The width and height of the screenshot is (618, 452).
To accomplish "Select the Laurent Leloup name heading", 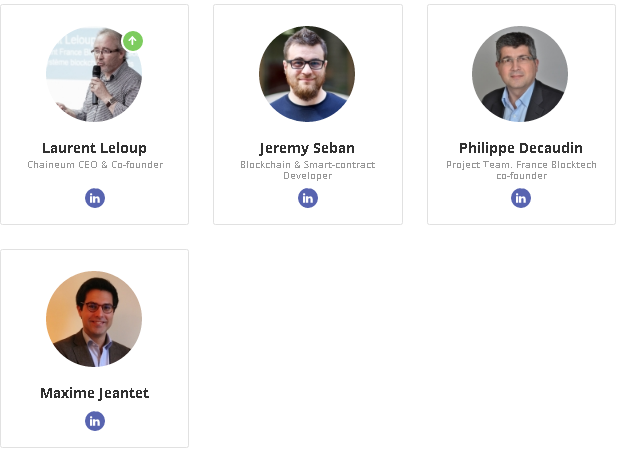I will [95, 148].
